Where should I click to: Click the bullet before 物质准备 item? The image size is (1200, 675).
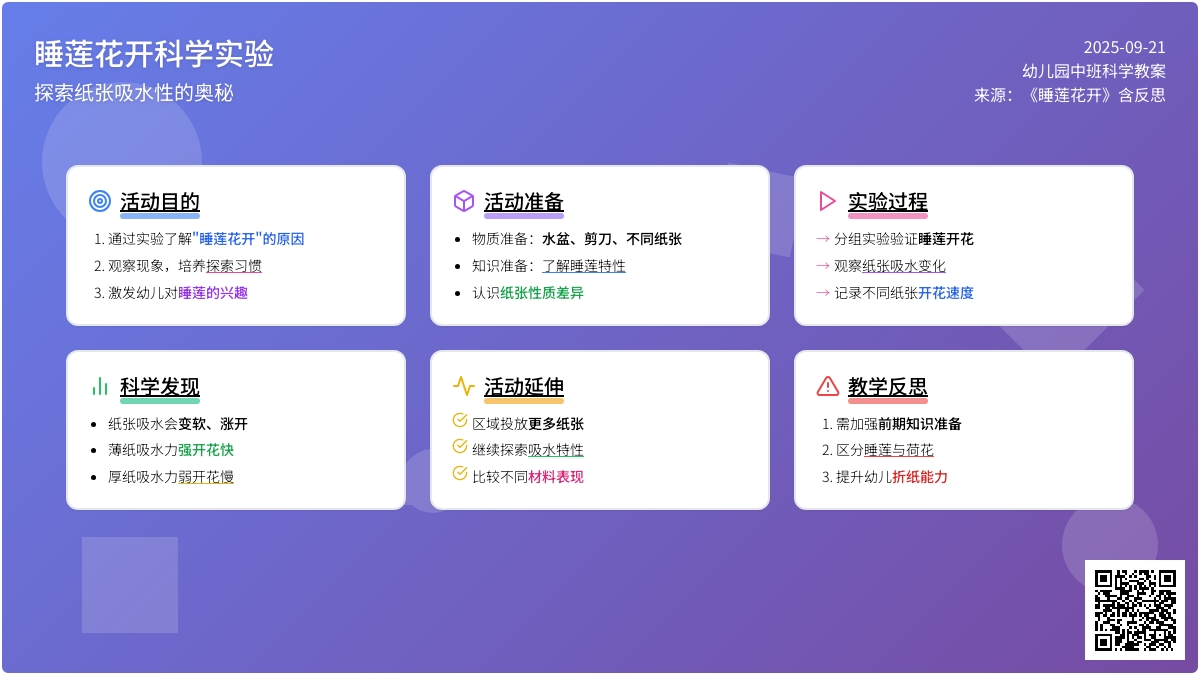point(459,239)
